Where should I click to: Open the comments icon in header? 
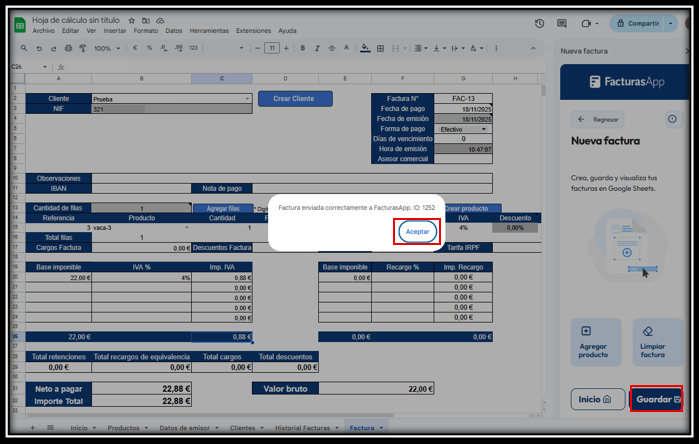point(562,24)
